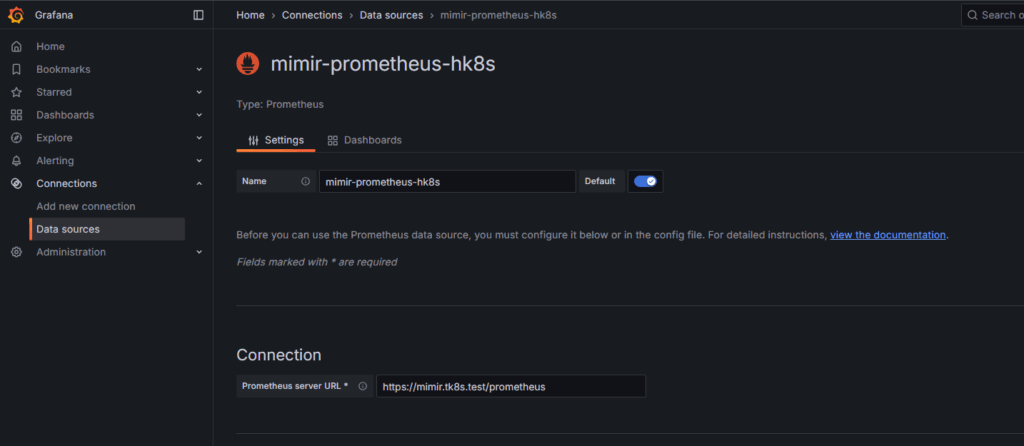Click the Prometheus server URL input field

click(x=510, y=386)
